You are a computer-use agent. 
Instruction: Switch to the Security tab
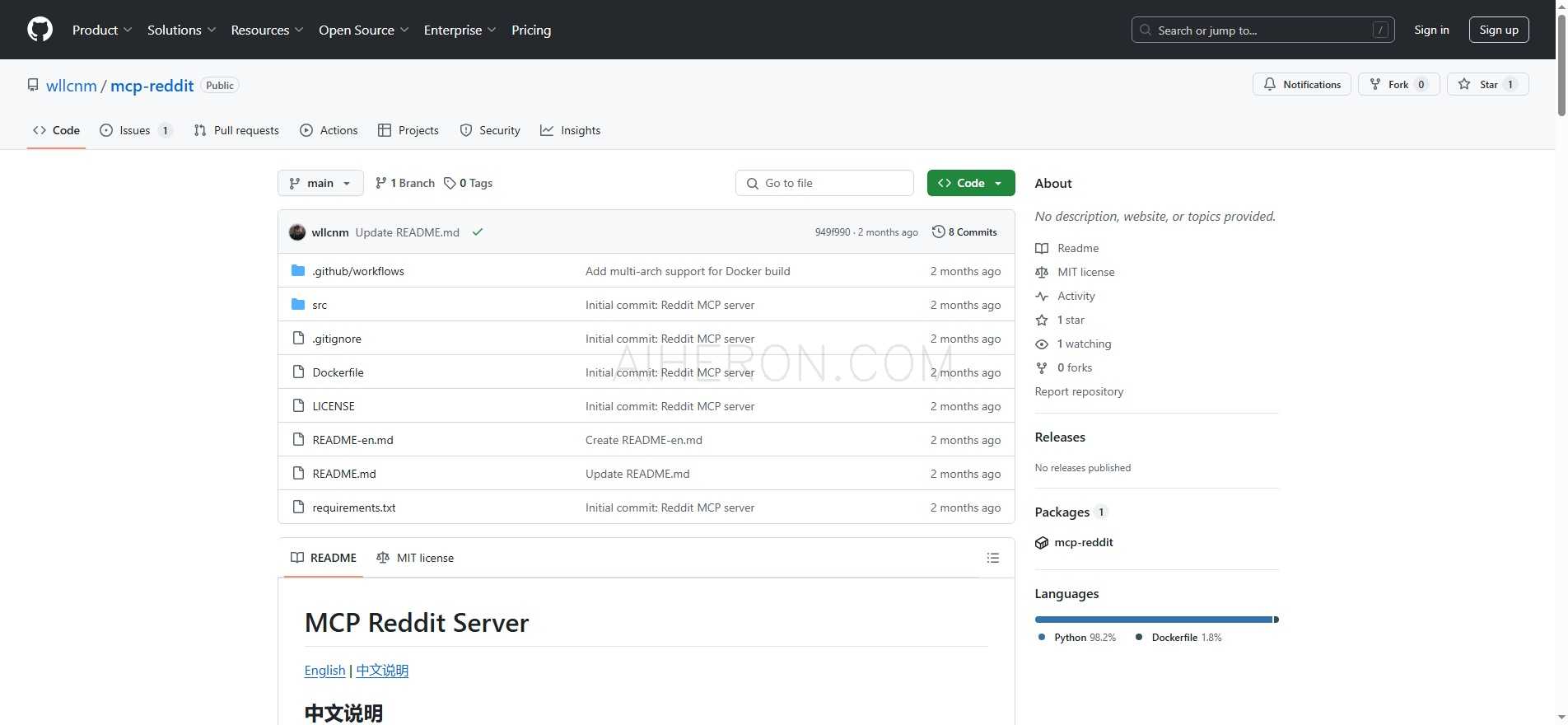490,130
